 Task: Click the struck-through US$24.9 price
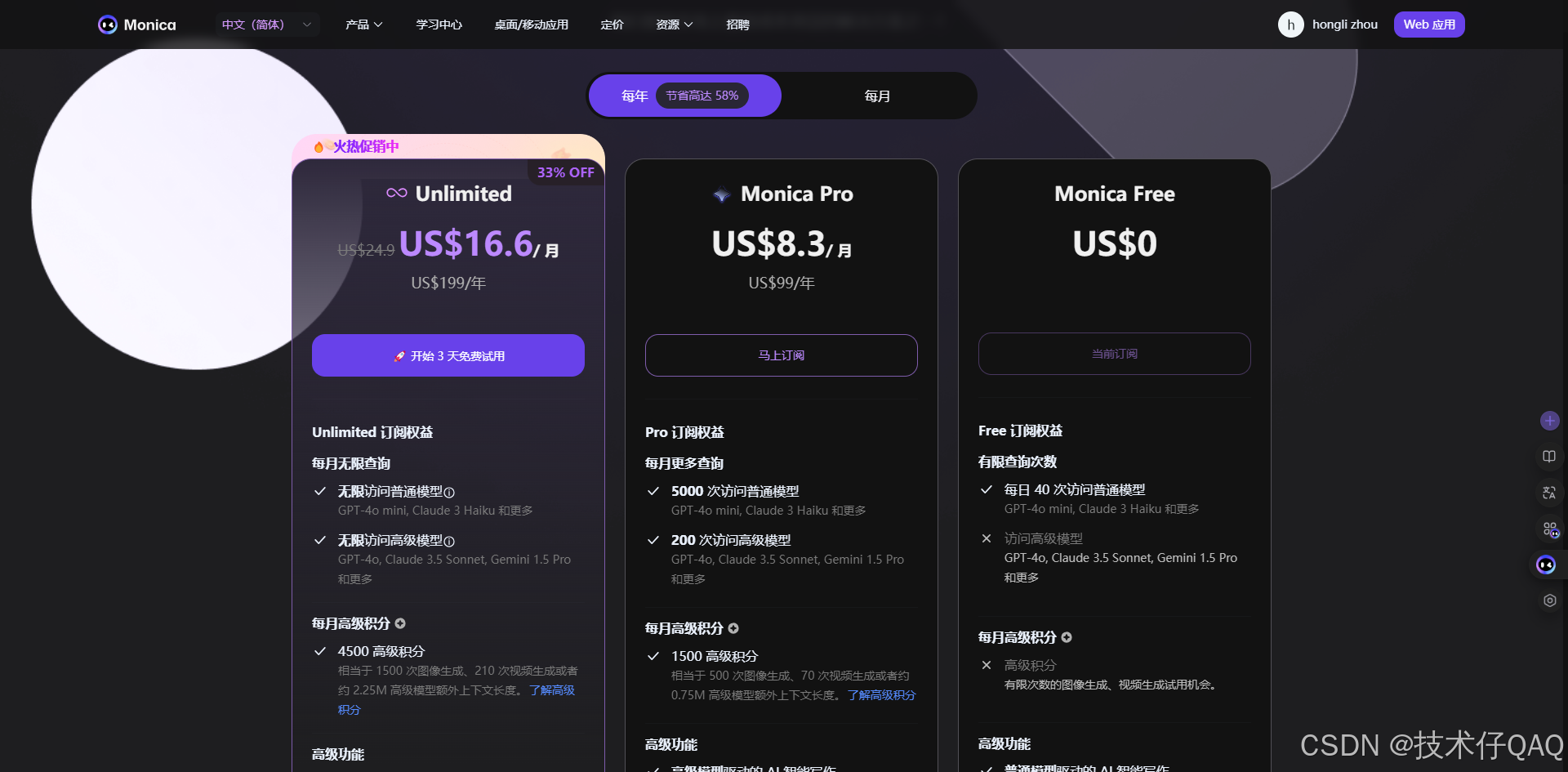[366, 250]
